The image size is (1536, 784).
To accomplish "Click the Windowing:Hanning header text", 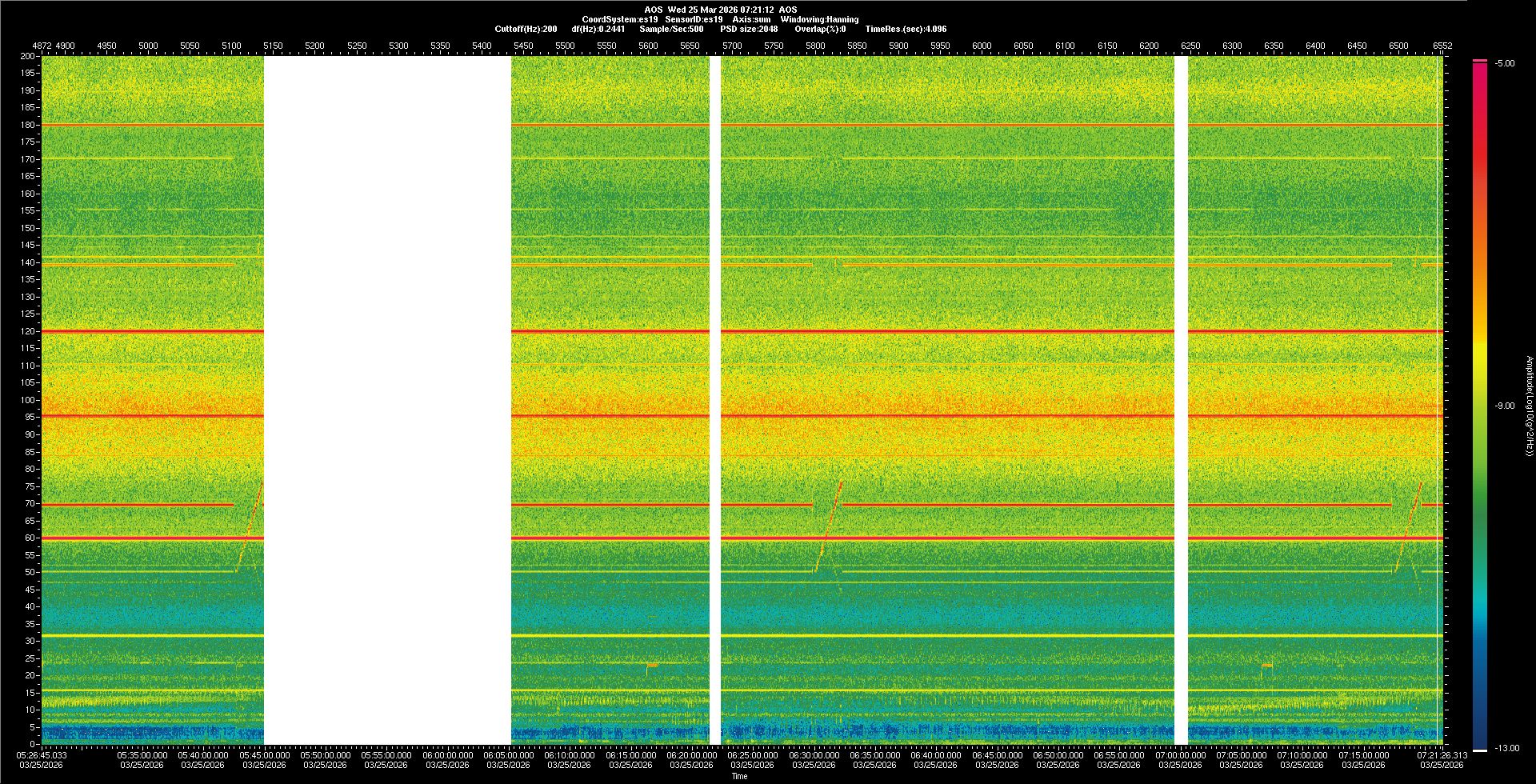I will click(819, 19).
